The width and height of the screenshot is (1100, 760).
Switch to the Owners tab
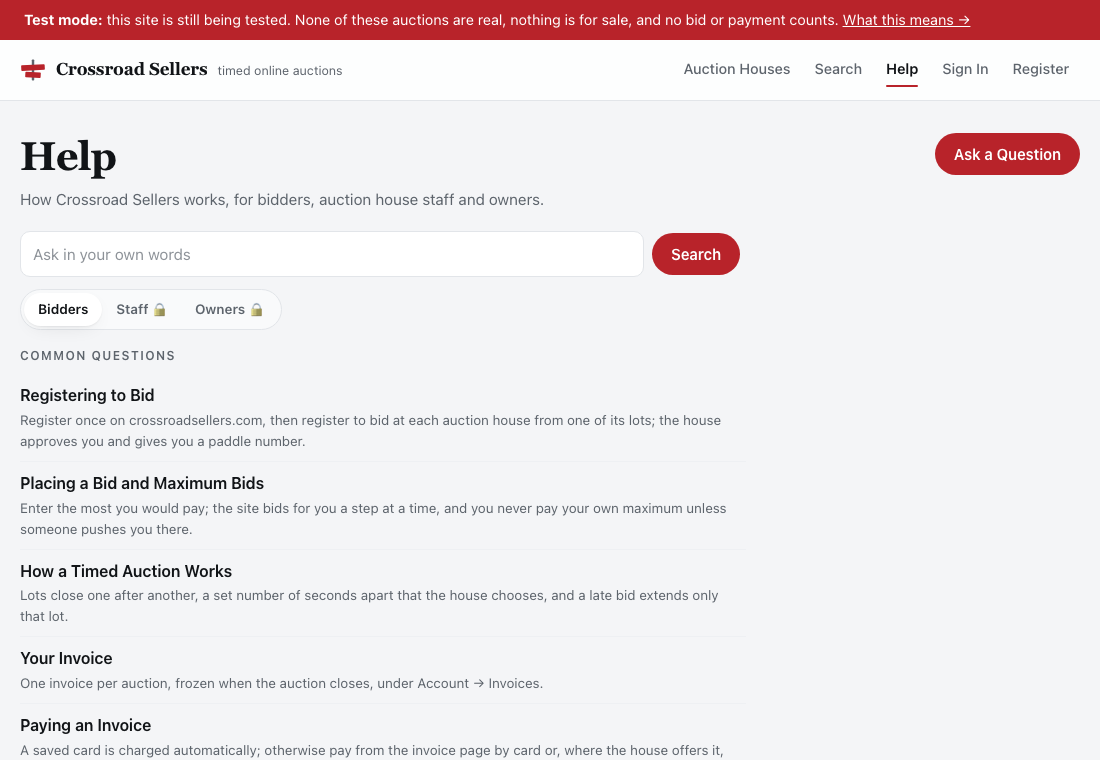tap(229, 309)
